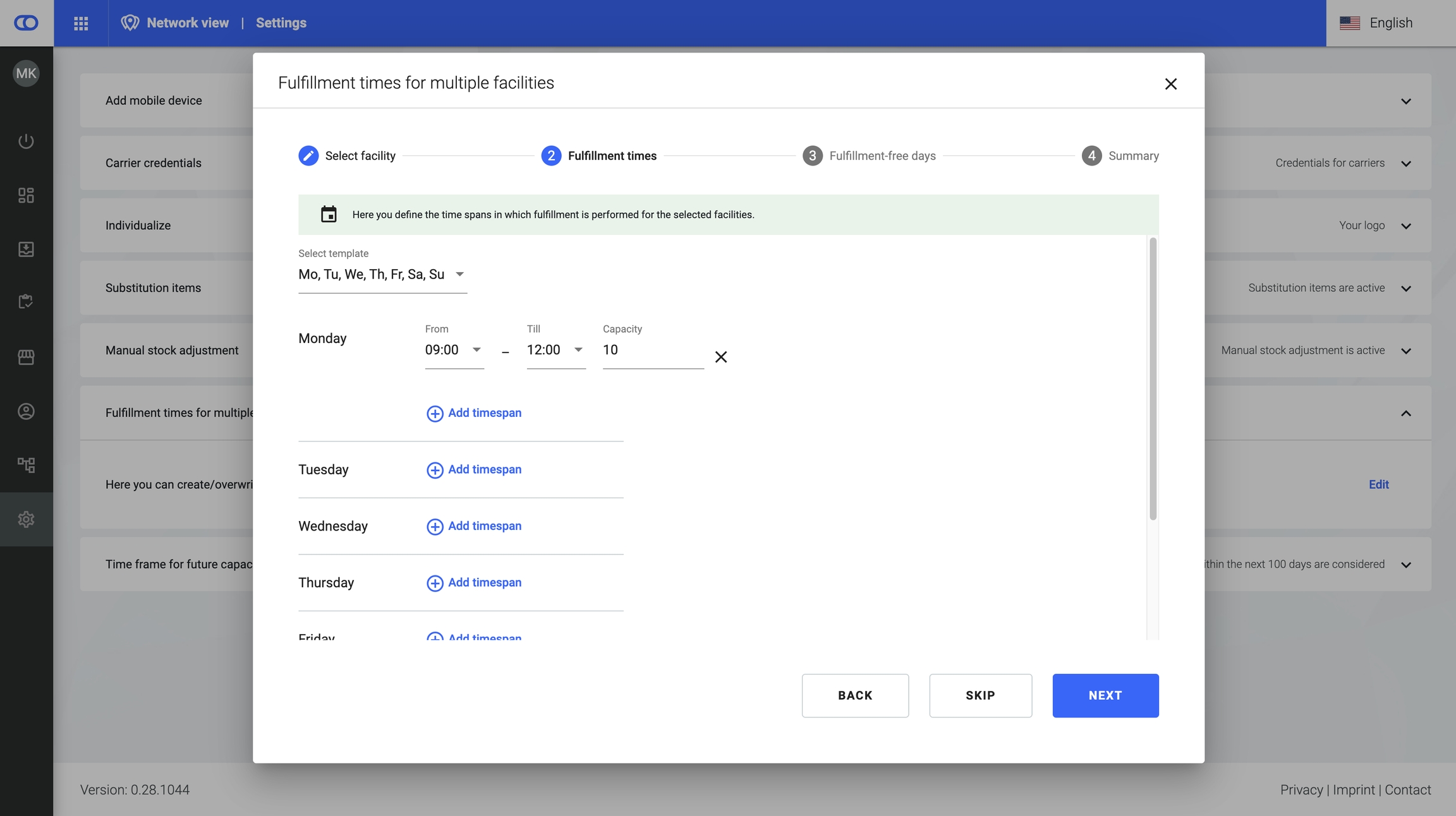Click the power icon in sidebar
The width and height of the screenshot is (1456, 816).
[26, 141]
